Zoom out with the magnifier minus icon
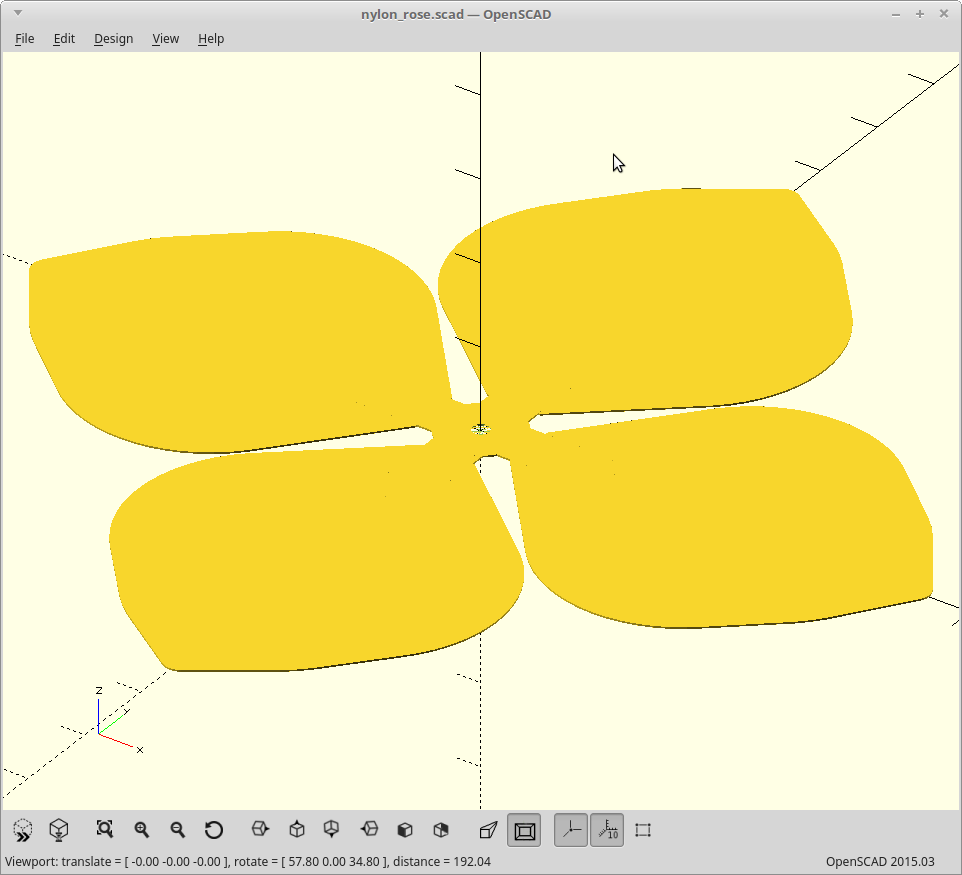Screen dimensions: 962x875 point(178,830)
